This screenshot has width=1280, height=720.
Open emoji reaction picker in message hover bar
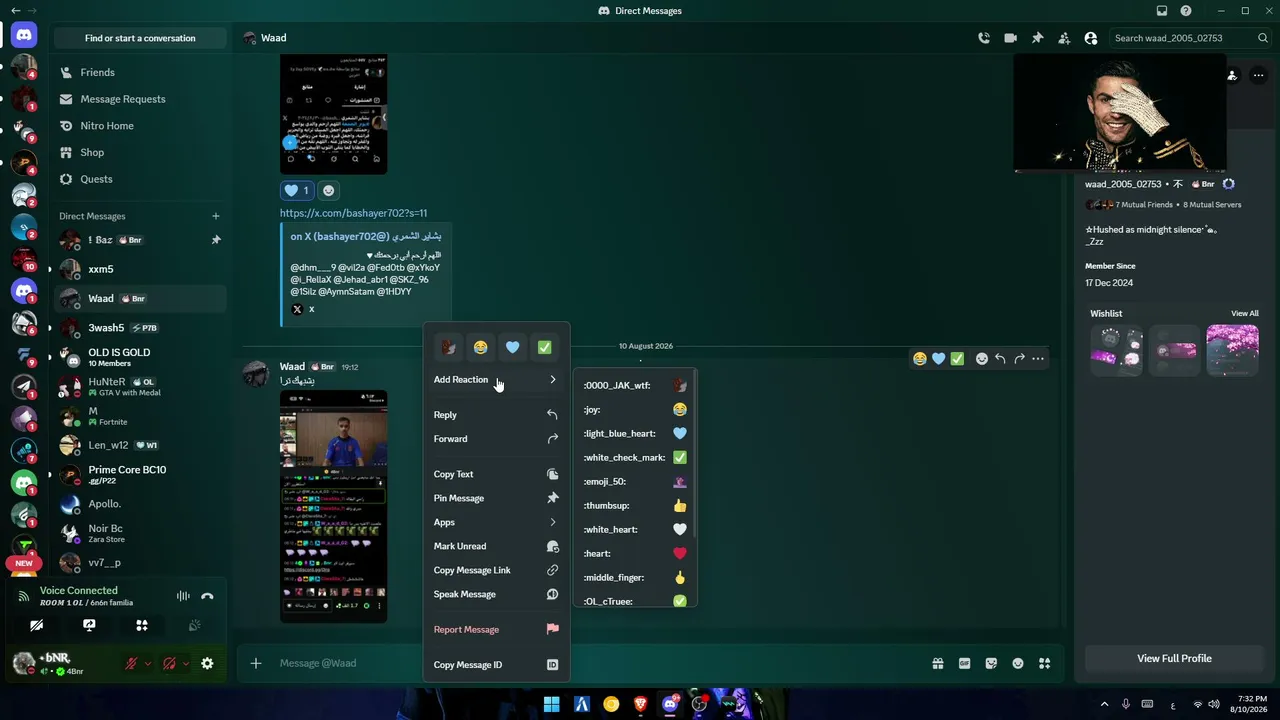pyautogui.click(x=982, y=359)
